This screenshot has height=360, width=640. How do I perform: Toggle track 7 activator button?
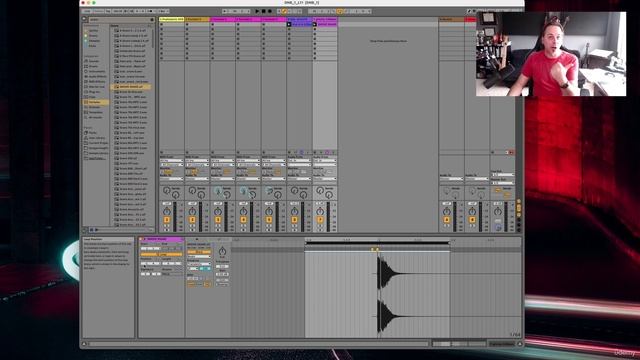[320, 220]
